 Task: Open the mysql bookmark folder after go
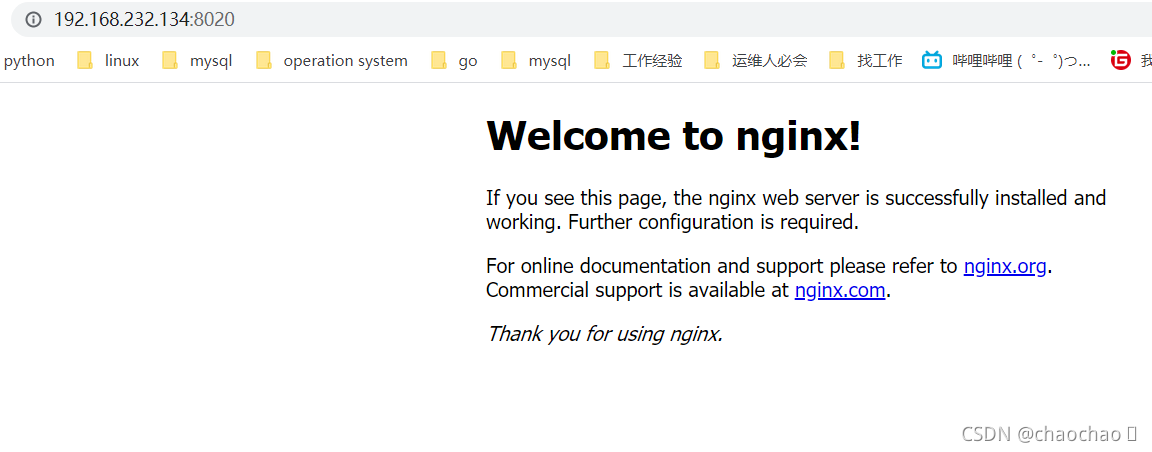click(x=536, y=61)
